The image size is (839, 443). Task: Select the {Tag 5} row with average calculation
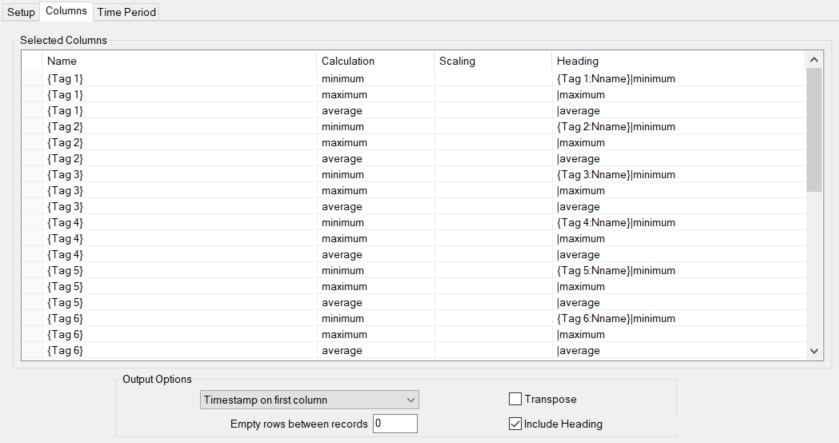click(414, 303)
